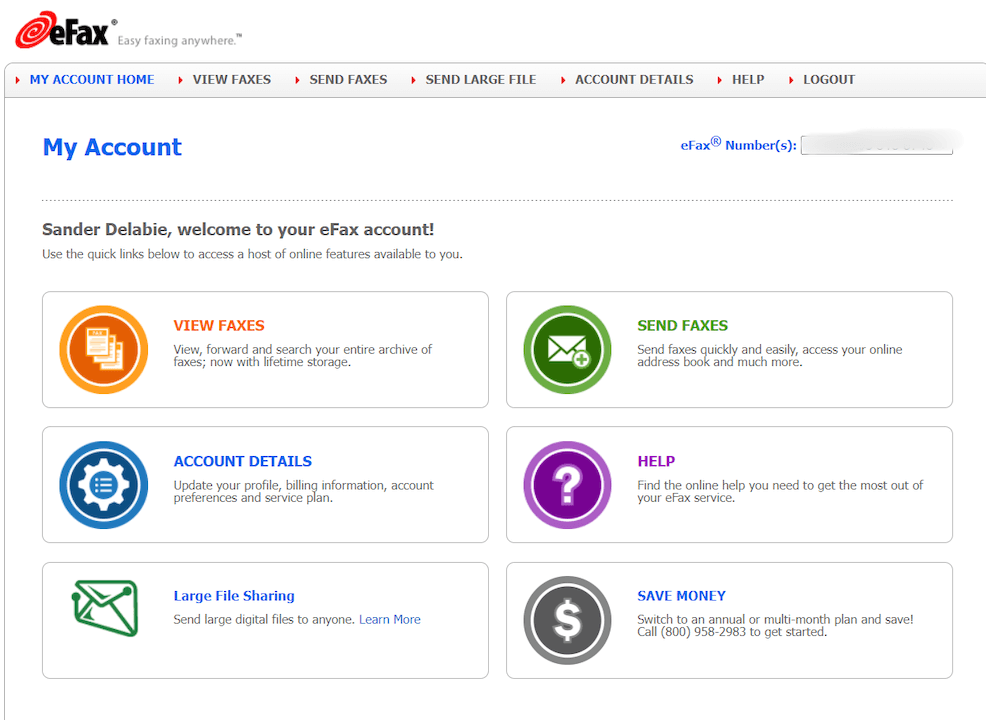Click Logout in the navigation bar
Viewport: 986px width, 720px height.
pos(828,79)
